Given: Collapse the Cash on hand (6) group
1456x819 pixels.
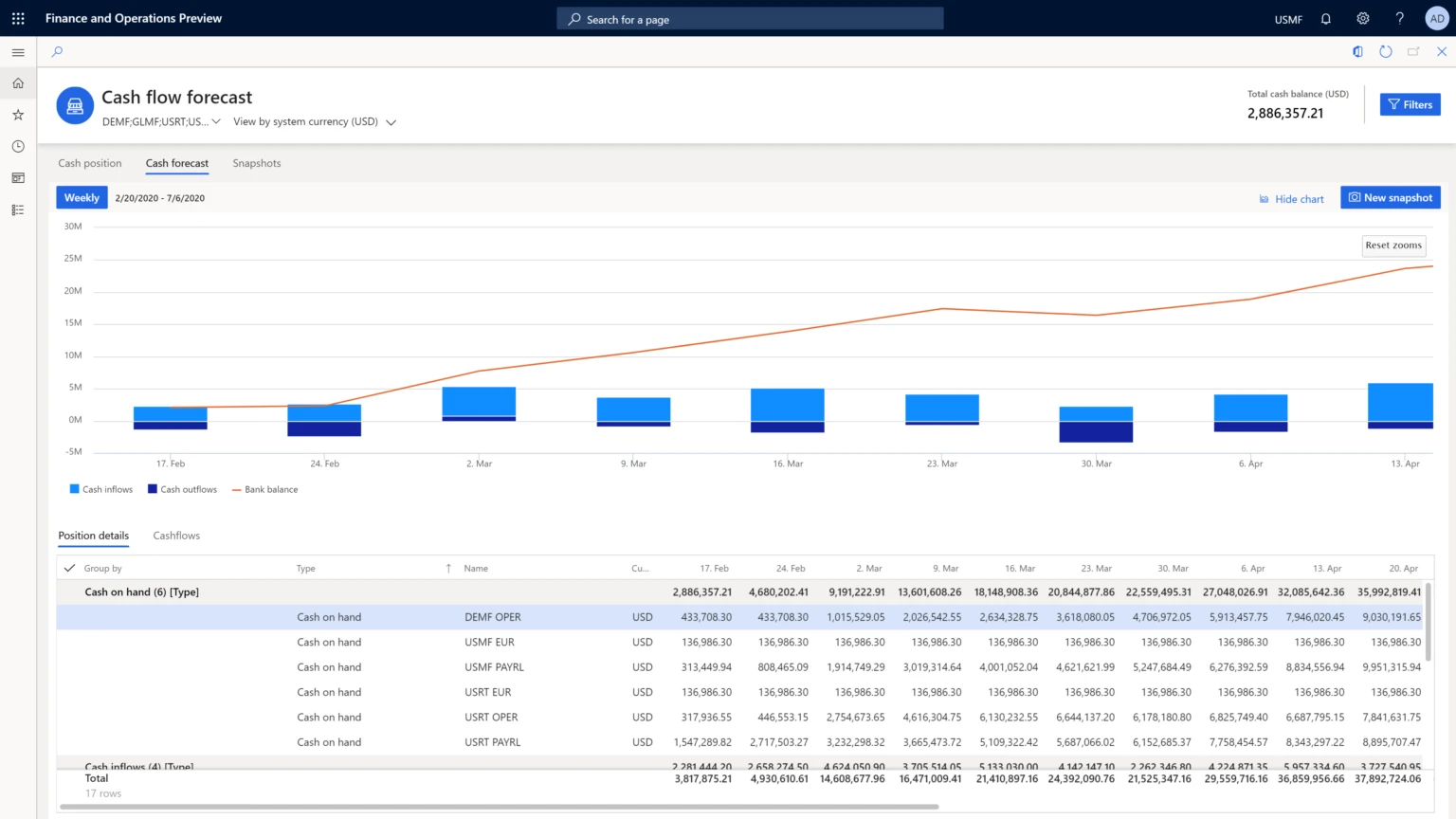Looking at the screenshot, I should click(x=142, y=591).
